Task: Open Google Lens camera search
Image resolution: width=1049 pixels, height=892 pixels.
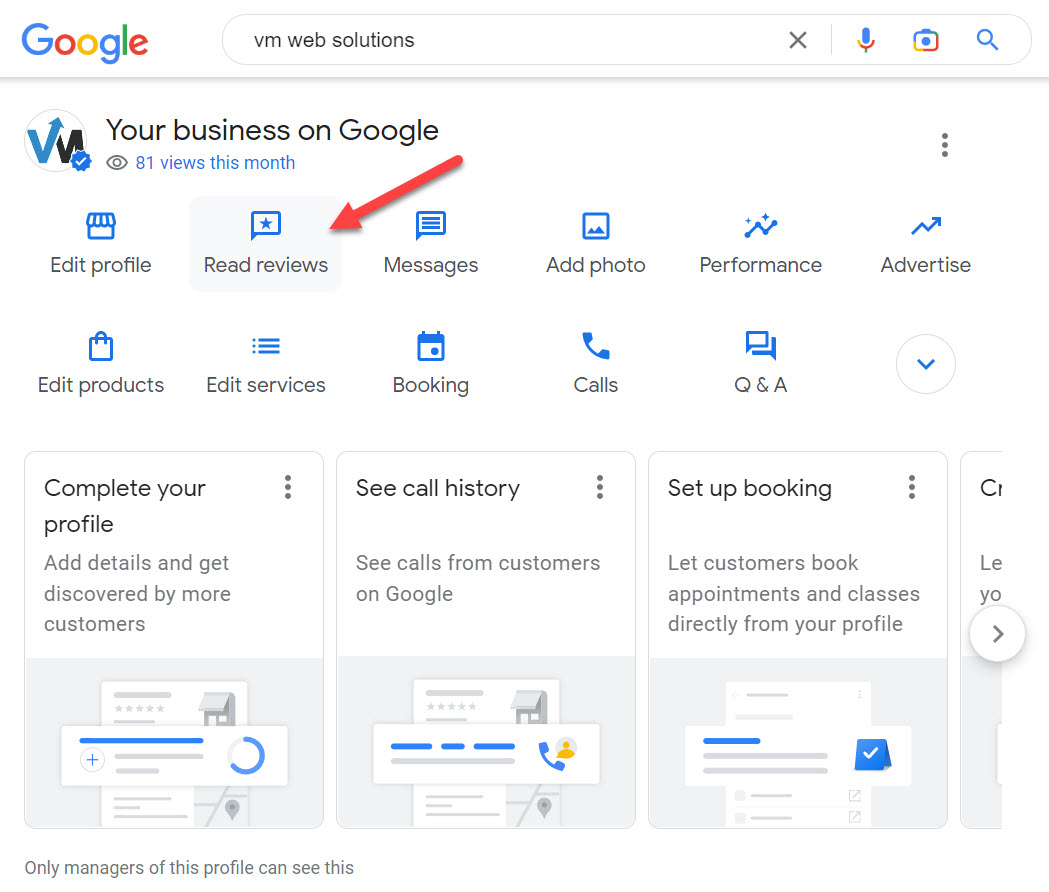Action: pos(926,40)
